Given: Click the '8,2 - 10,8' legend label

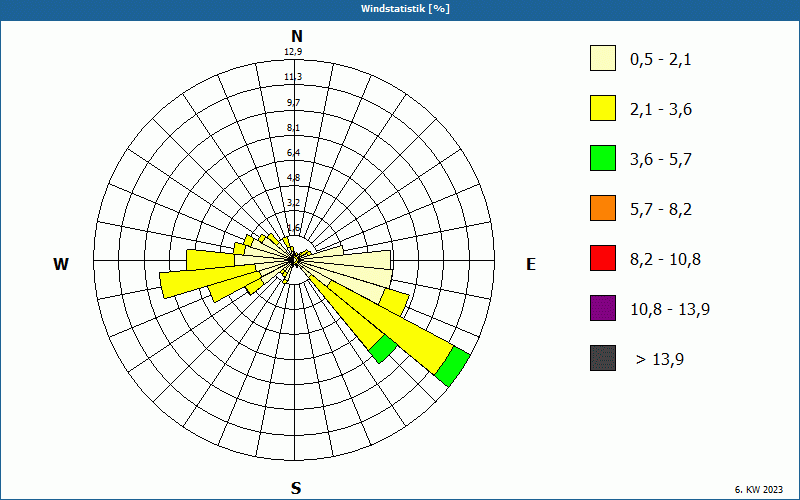Looking at the screenshot, I should [665, 260].
